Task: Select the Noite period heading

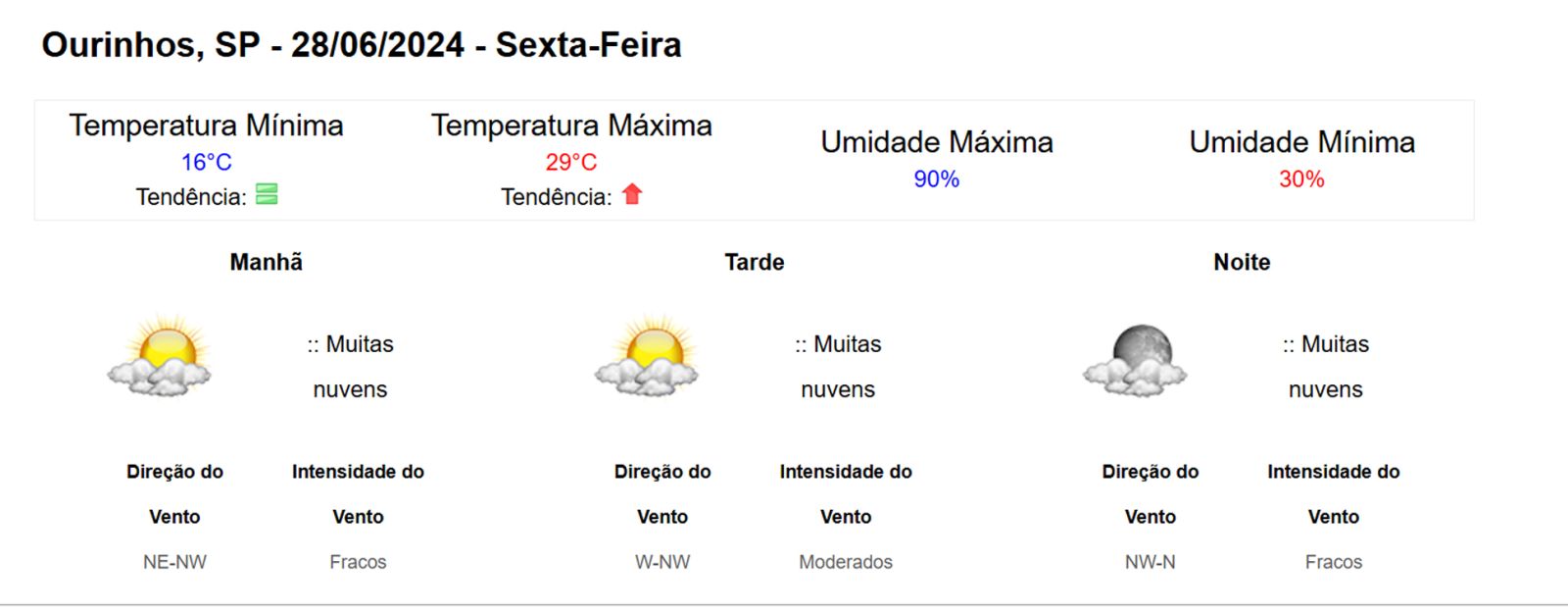Action: (x=1242, y=262)
